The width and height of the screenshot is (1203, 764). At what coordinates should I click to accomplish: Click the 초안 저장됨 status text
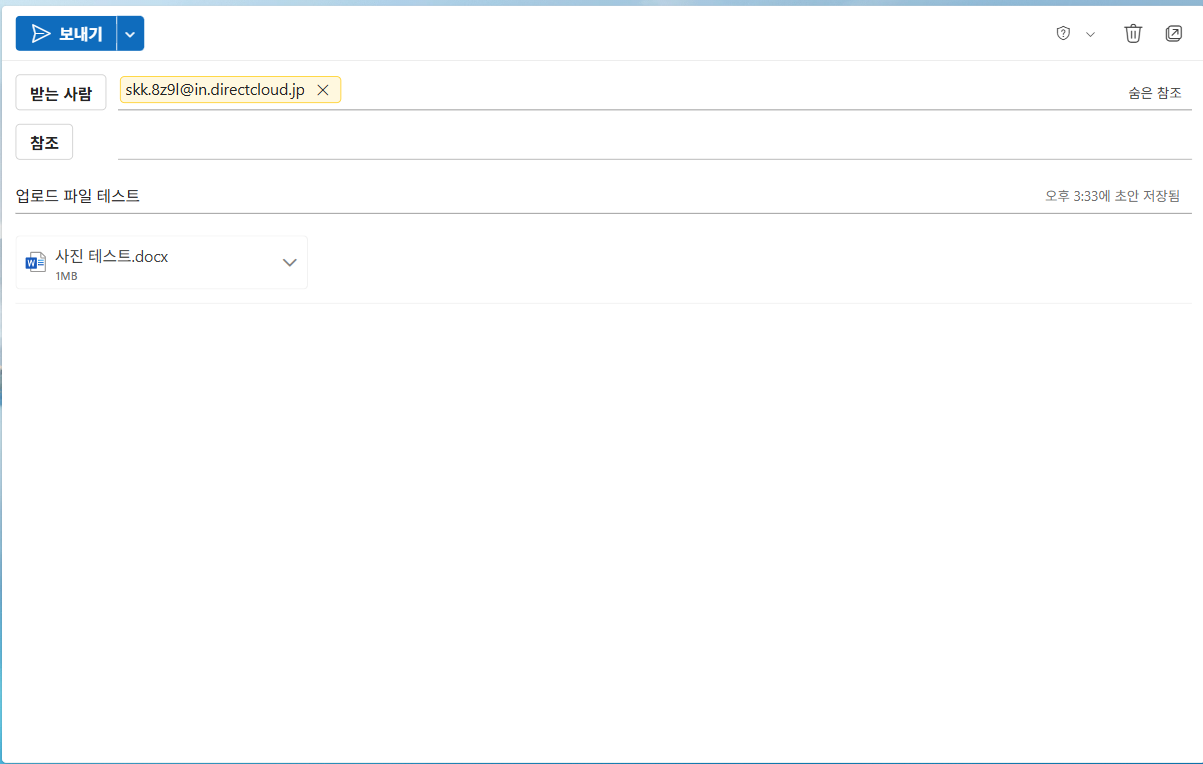click(x=1112, y=196)
